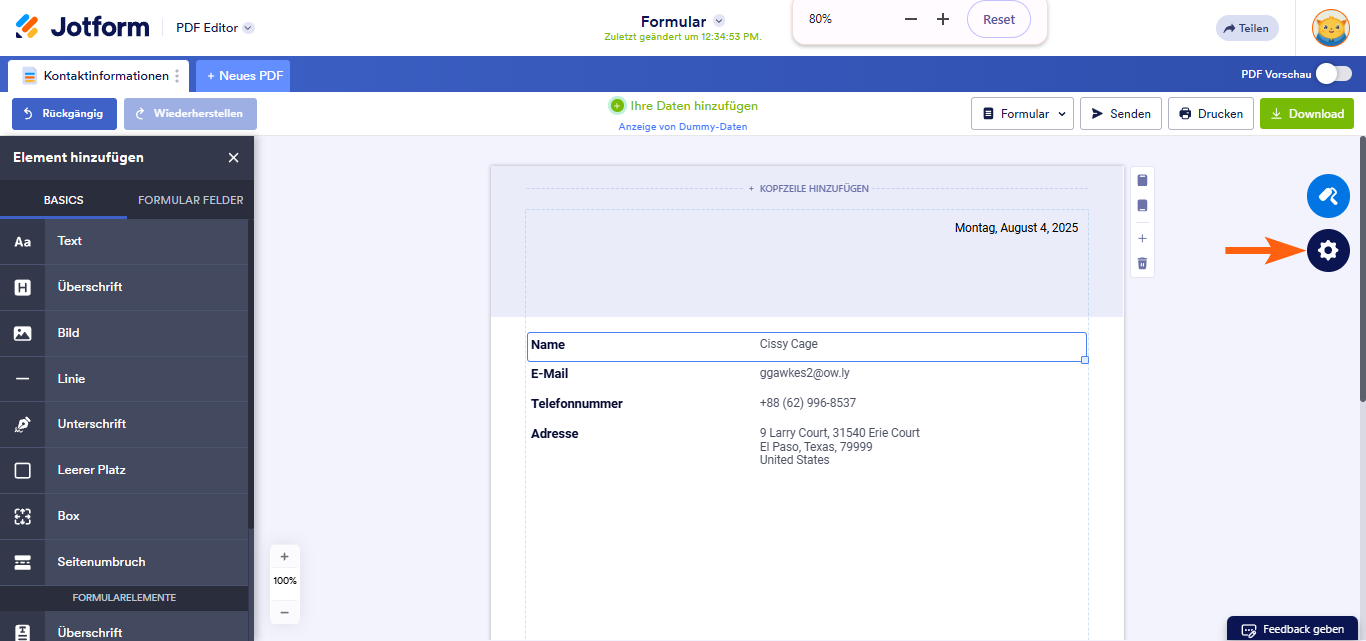Image resolution: width=1366 pixels, height=641 pixels.
Task: Add a Leerer Platz spacer element
Action: tap(124, 470)
